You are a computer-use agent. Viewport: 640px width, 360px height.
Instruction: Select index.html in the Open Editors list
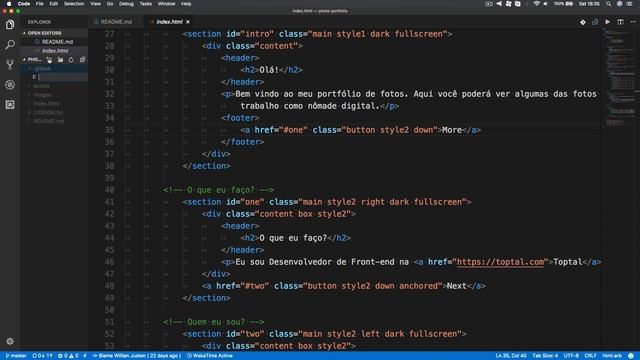pyautogui.click(x=55, y=51)
